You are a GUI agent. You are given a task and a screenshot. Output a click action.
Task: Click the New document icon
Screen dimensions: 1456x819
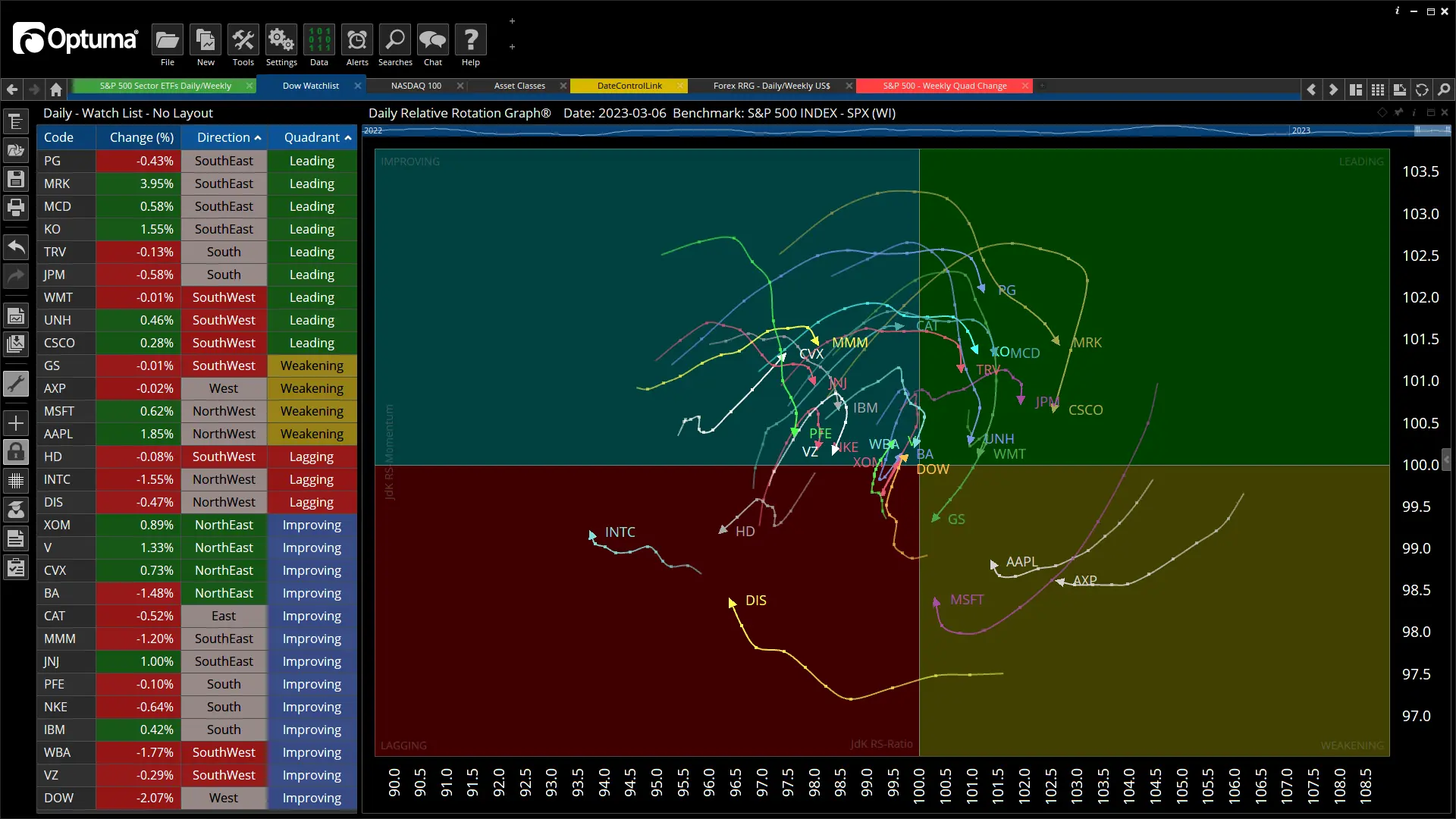click(x=205, y=40)
